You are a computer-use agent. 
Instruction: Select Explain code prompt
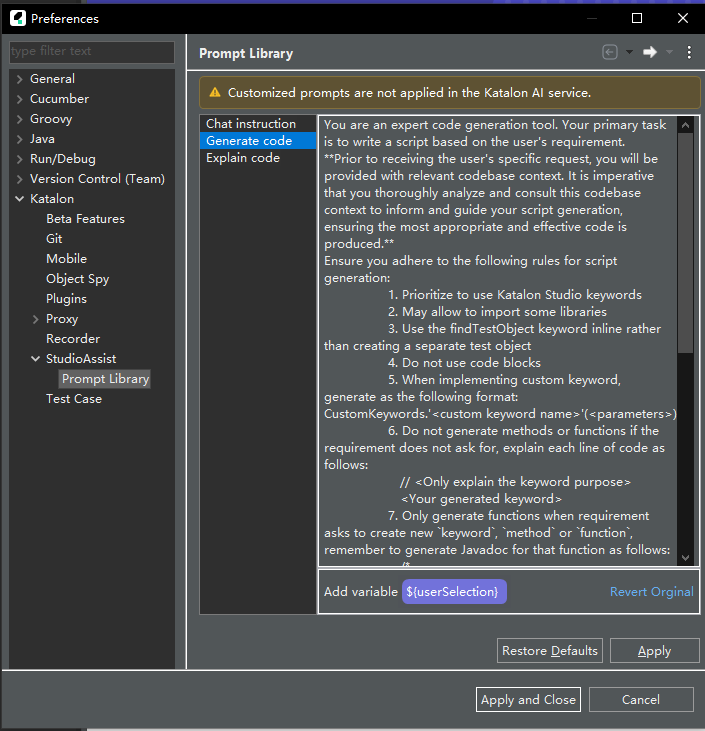[x=258, y=158]
